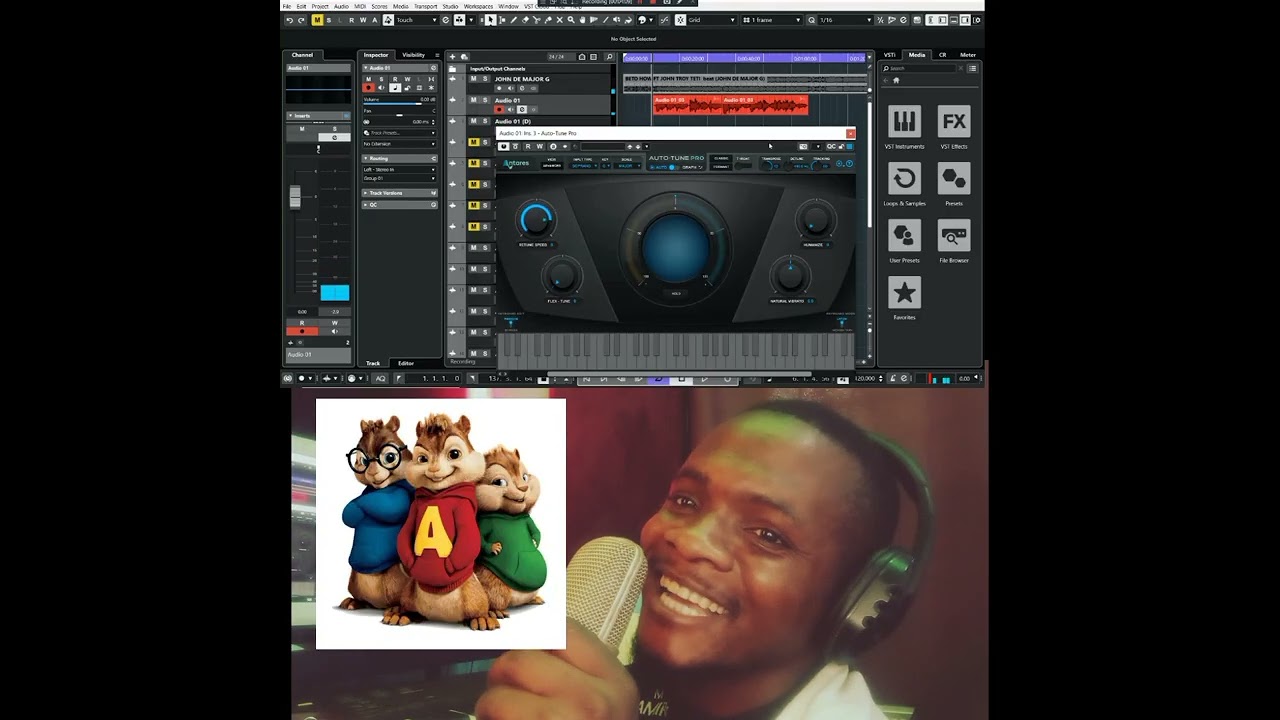Mute the JOHN DE MAJOR G track

pyautogui.click(x=474, y=78)
